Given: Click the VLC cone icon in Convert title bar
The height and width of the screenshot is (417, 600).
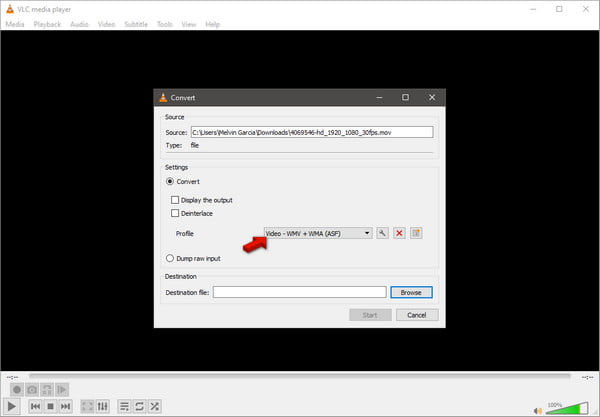Looking at the screenshot, I should 163,98.
